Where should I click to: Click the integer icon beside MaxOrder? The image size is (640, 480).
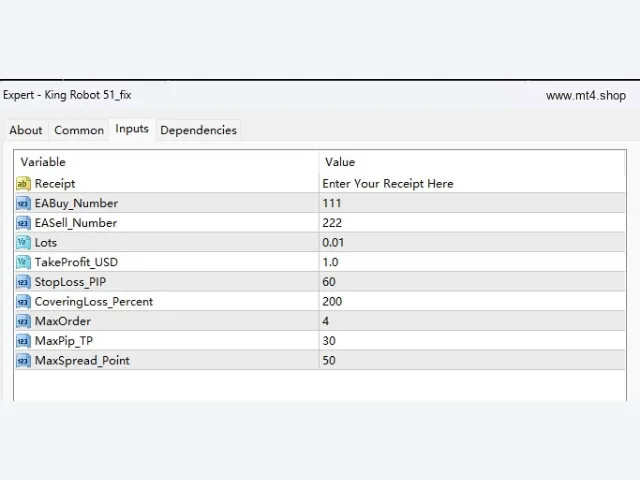pyautogui.click(x=23, y=321)
